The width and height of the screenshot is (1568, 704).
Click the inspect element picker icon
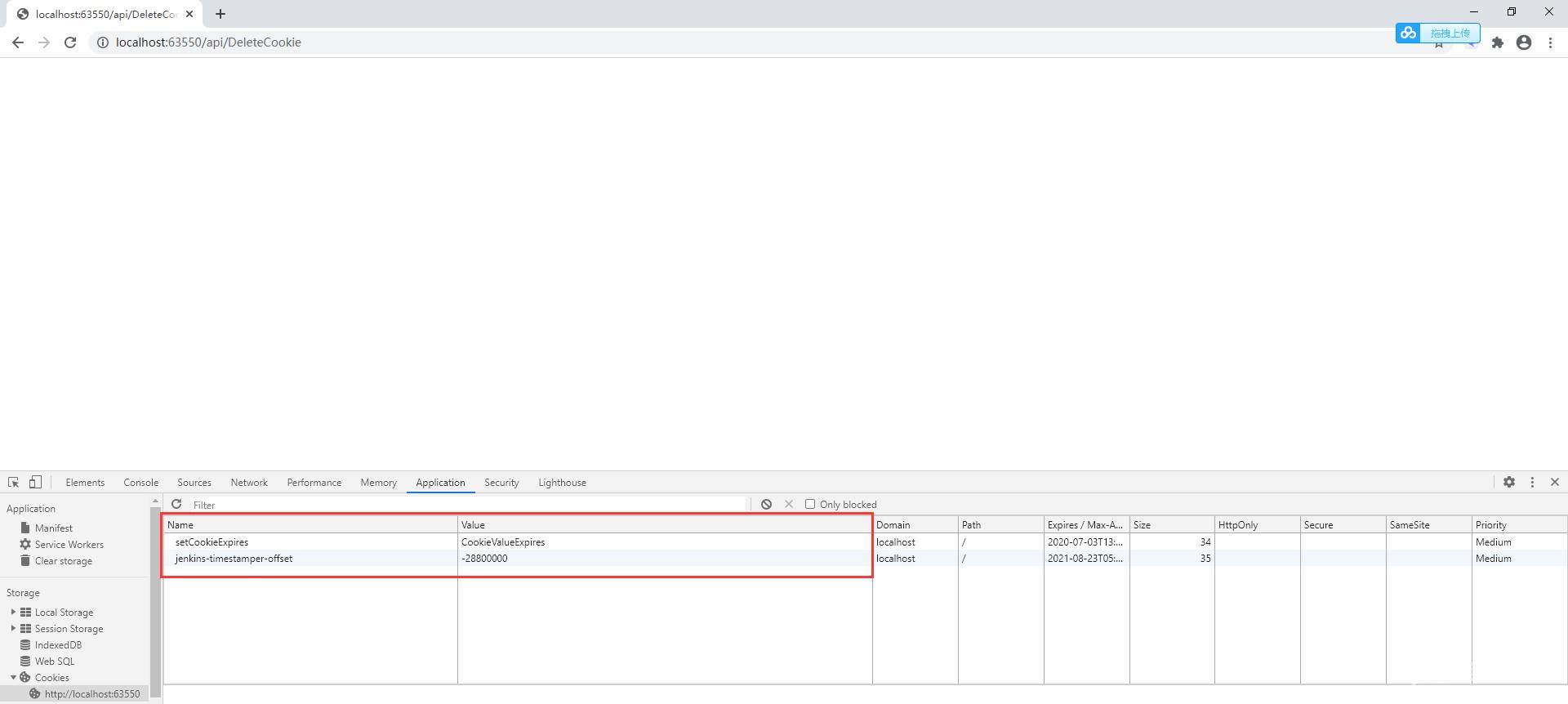(13, 483)
